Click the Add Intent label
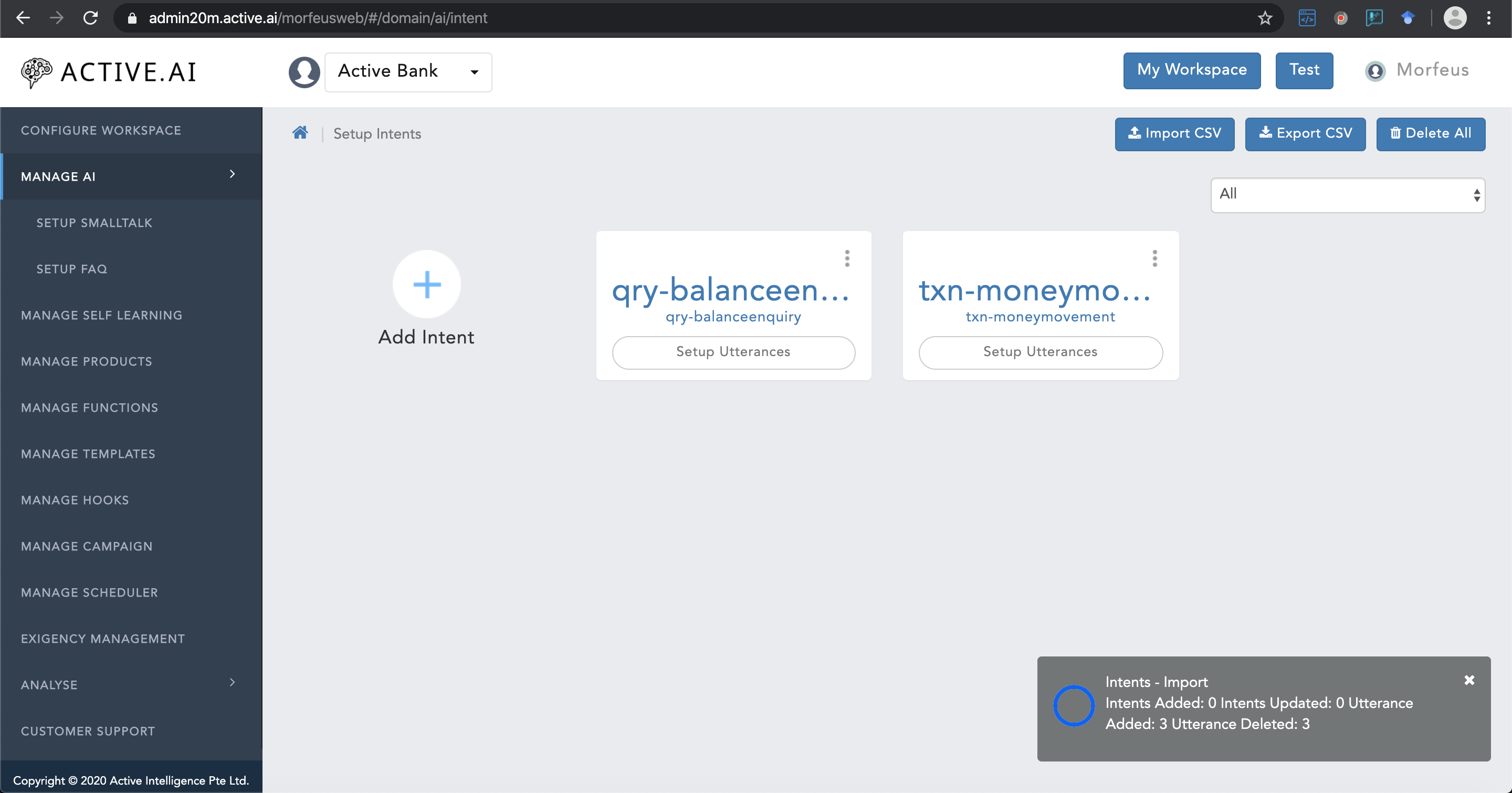The width and height of the screenshot is (1512, 793). coord(426,337)
